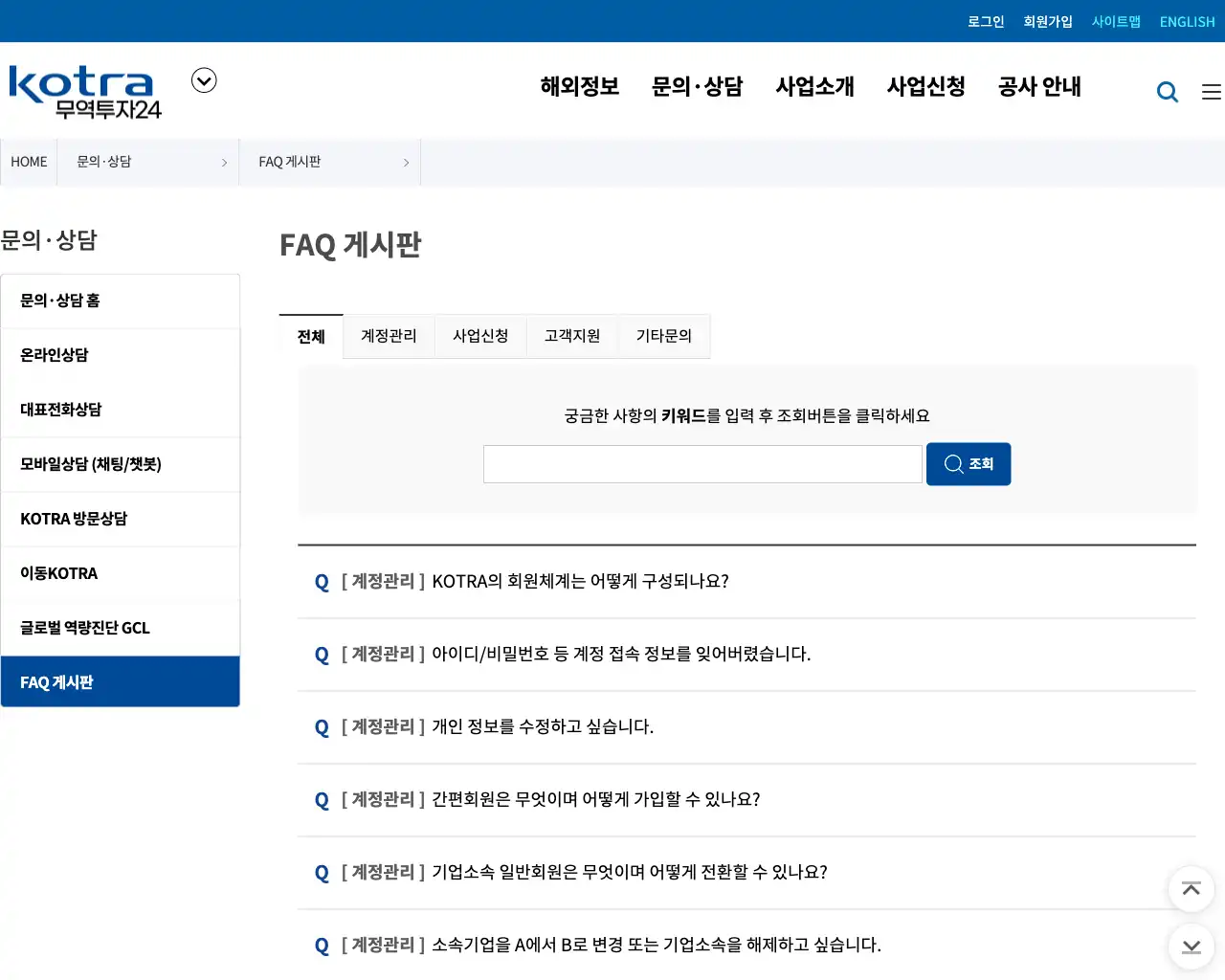
Task: Expand the arrow next to the KOTRA logo
Action: tap(204, 80)
